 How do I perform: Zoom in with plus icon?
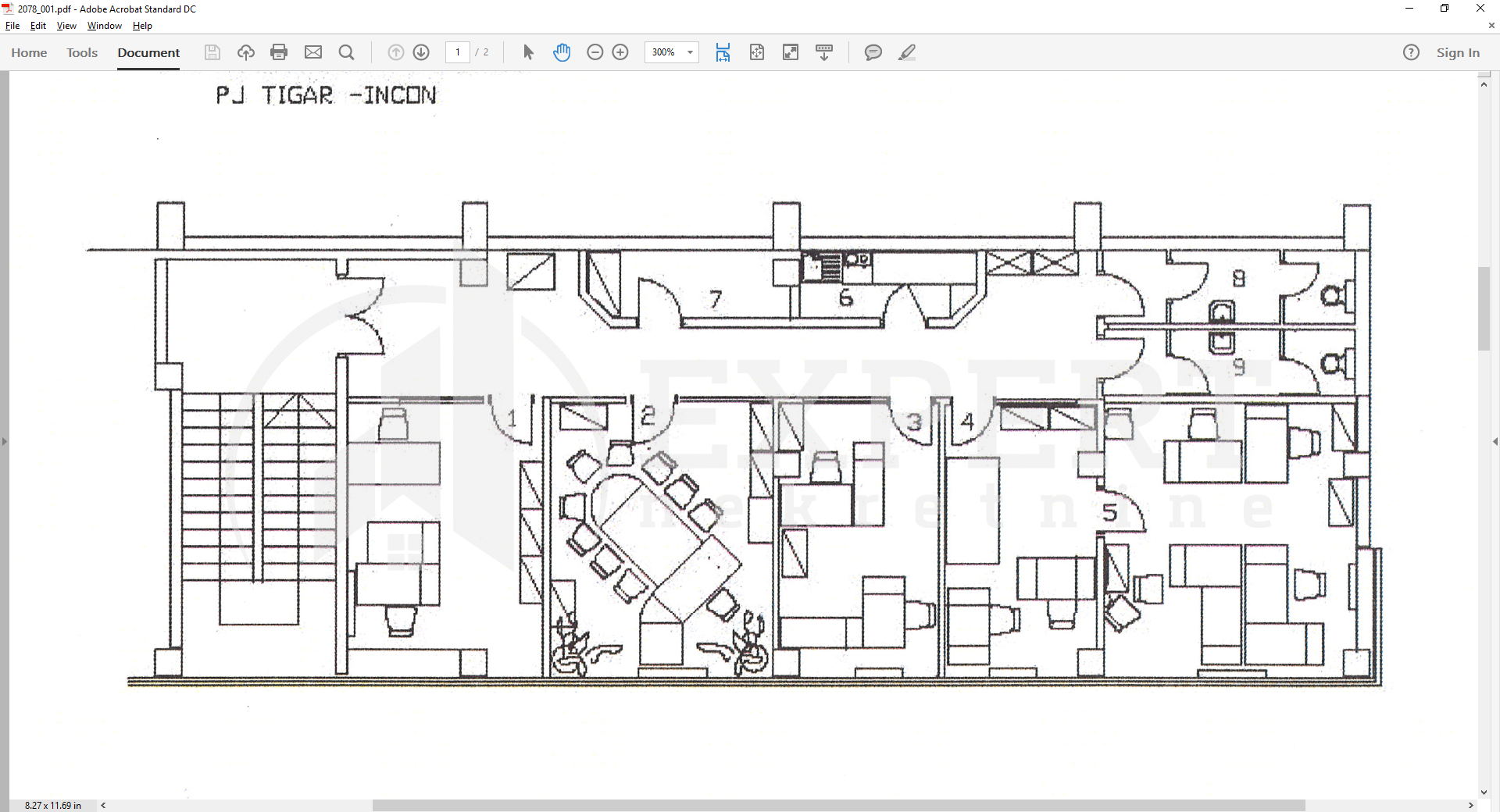pos(620,52)
